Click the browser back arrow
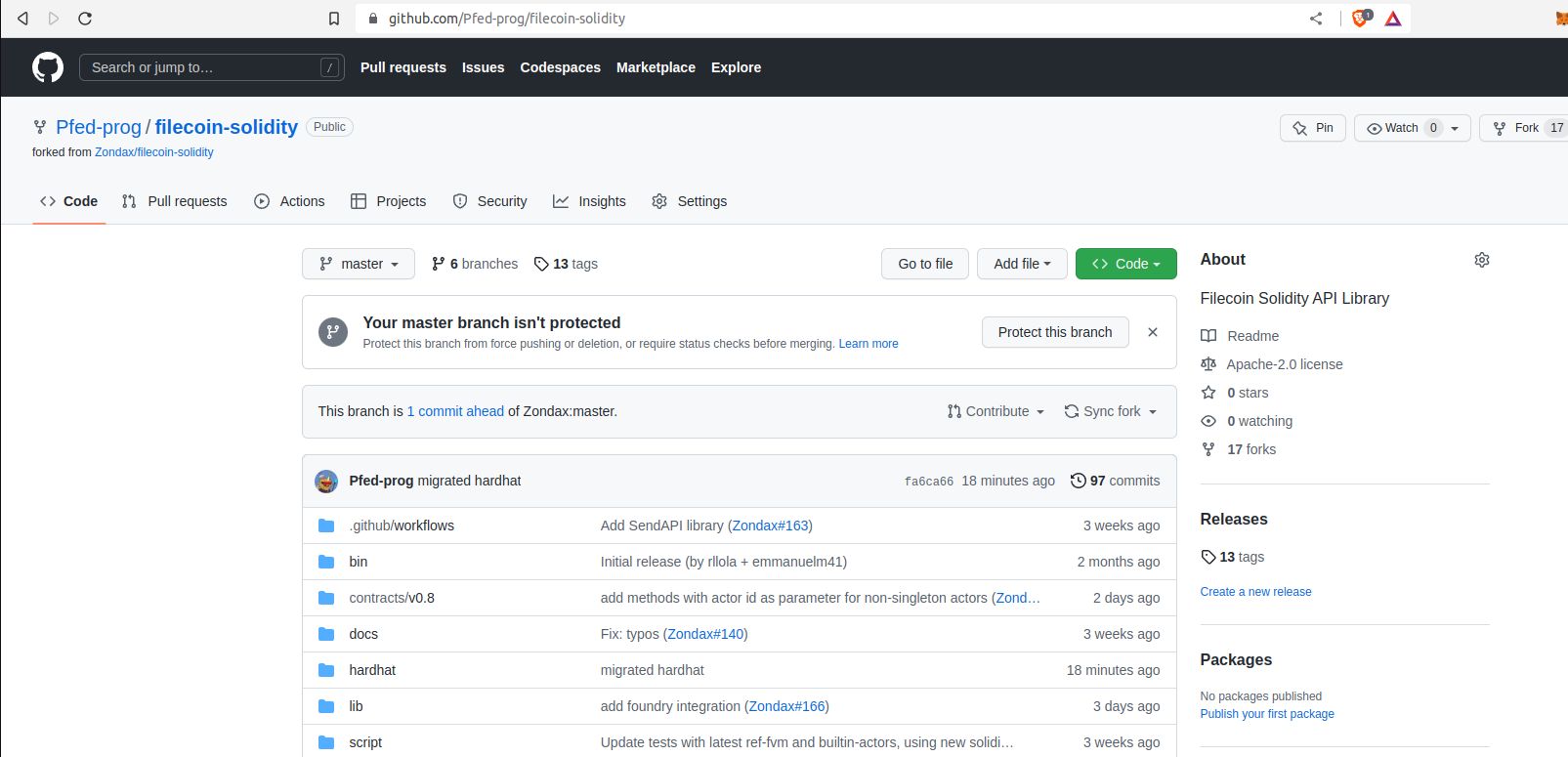The image size is (1568, 757). pyautogui.click(x=22, y=19)
